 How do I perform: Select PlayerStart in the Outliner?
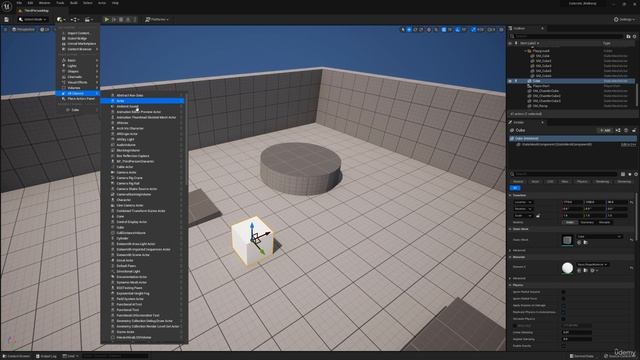(x=541, y=86)
